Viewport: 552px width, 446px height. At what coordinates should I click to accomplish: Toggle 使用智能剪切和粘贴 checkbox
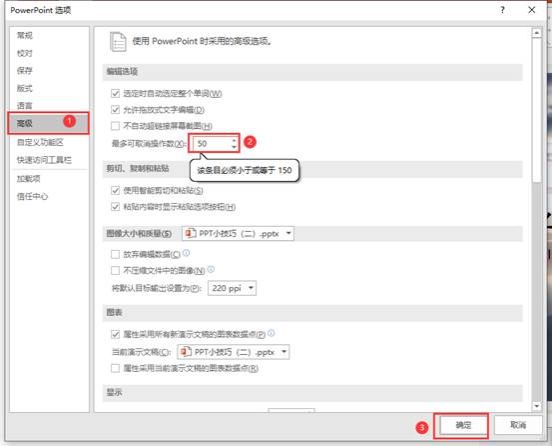115,190
